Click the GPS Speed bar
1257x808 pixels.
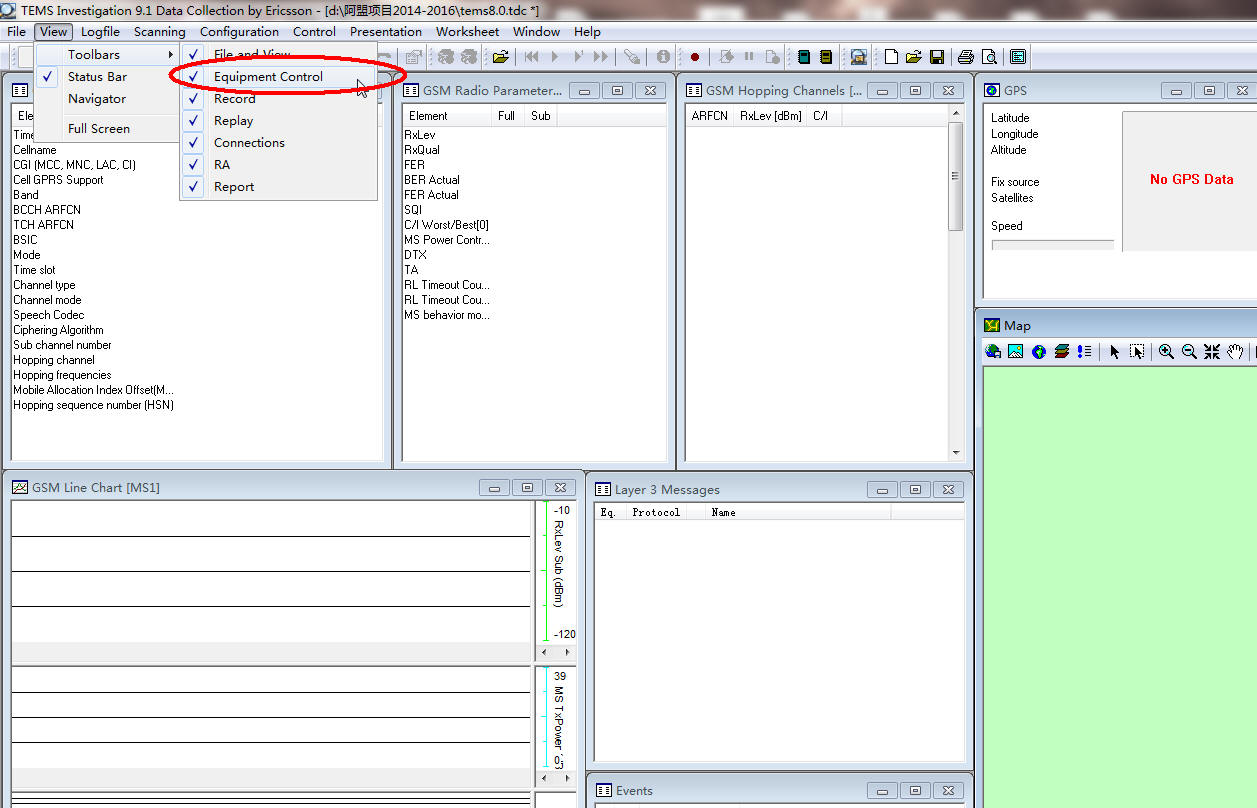[1052, 245]
